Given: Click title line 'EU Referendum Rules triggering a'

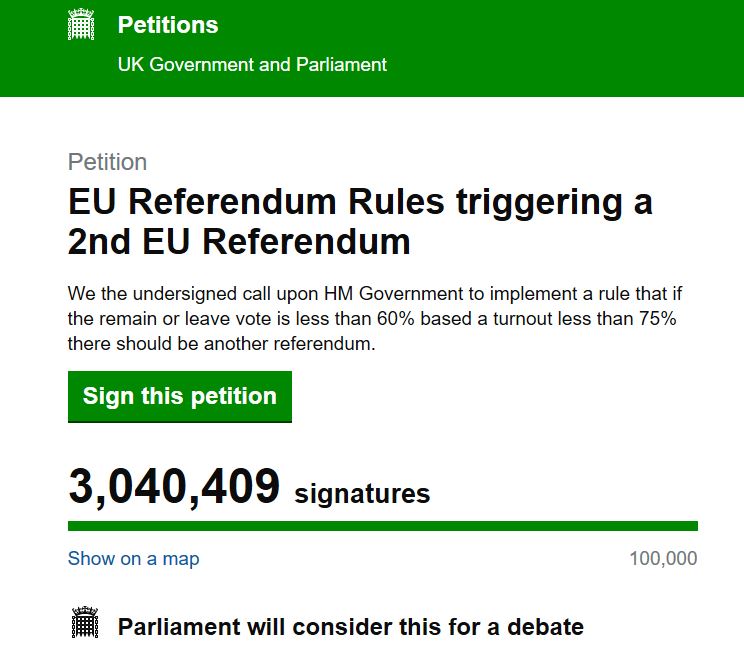Looking at the screenshot, I should click(361, 203).
